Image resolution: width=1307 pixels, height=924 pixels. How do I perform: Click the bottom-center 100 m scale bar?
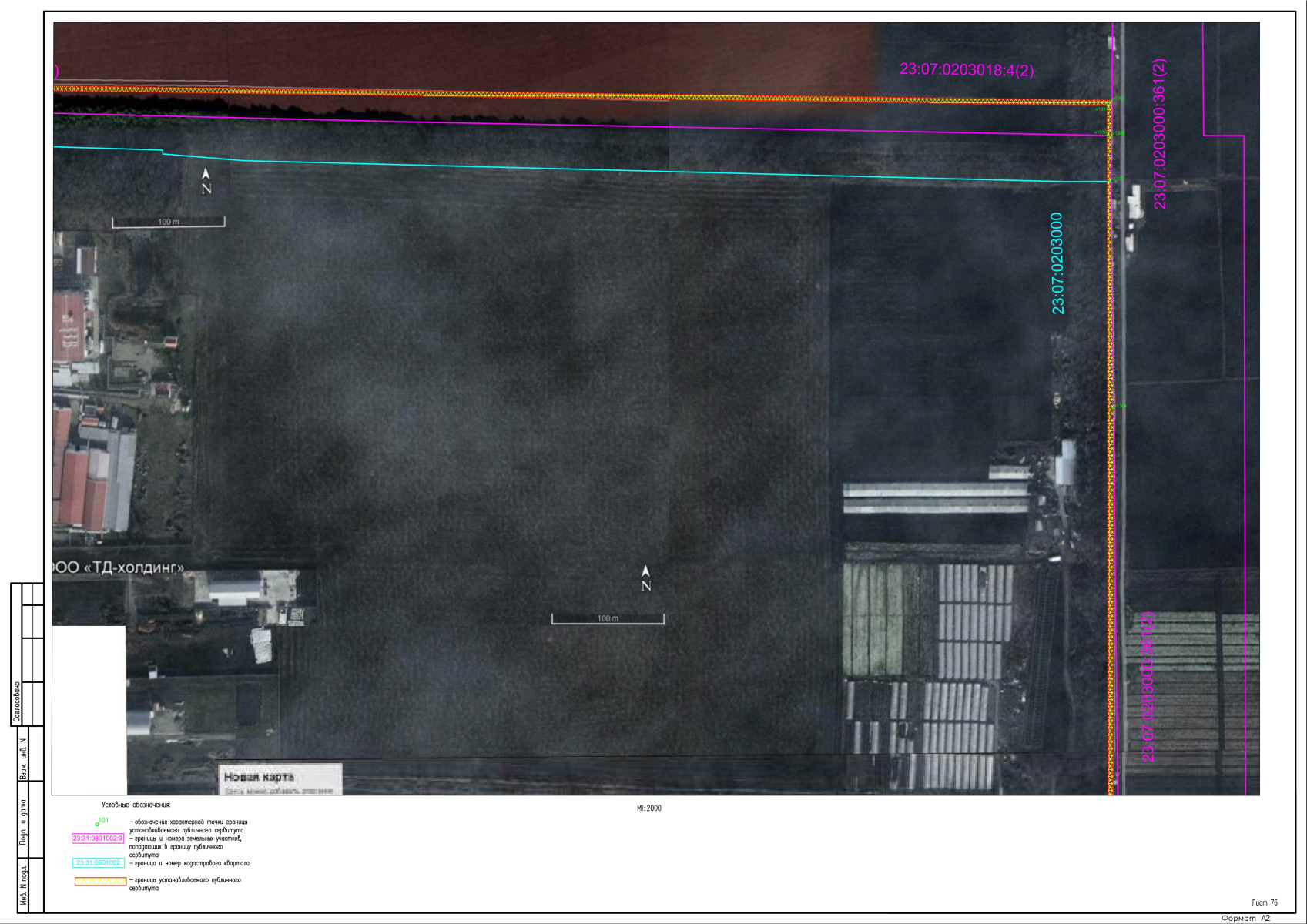(x=608, y=618)
